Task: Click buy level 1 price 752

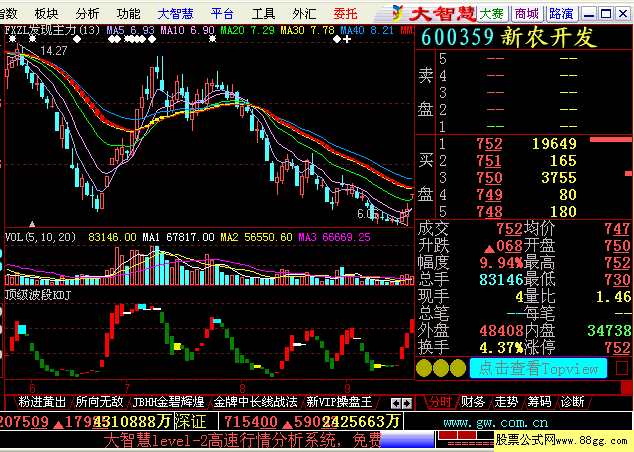Action: (489, 144)
